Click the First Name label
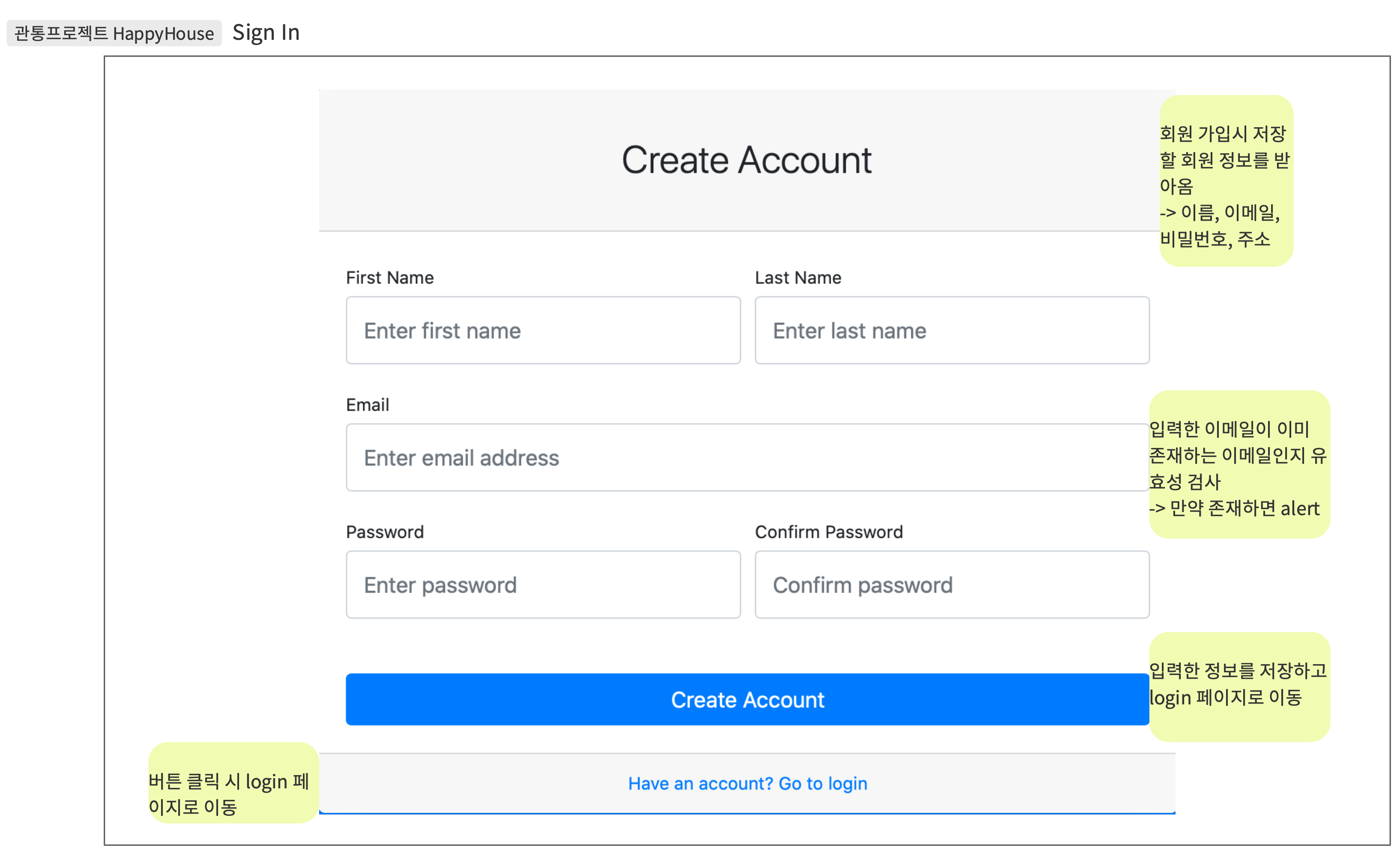The height and width of the screenshot is (853, 1400). [390, 278]
